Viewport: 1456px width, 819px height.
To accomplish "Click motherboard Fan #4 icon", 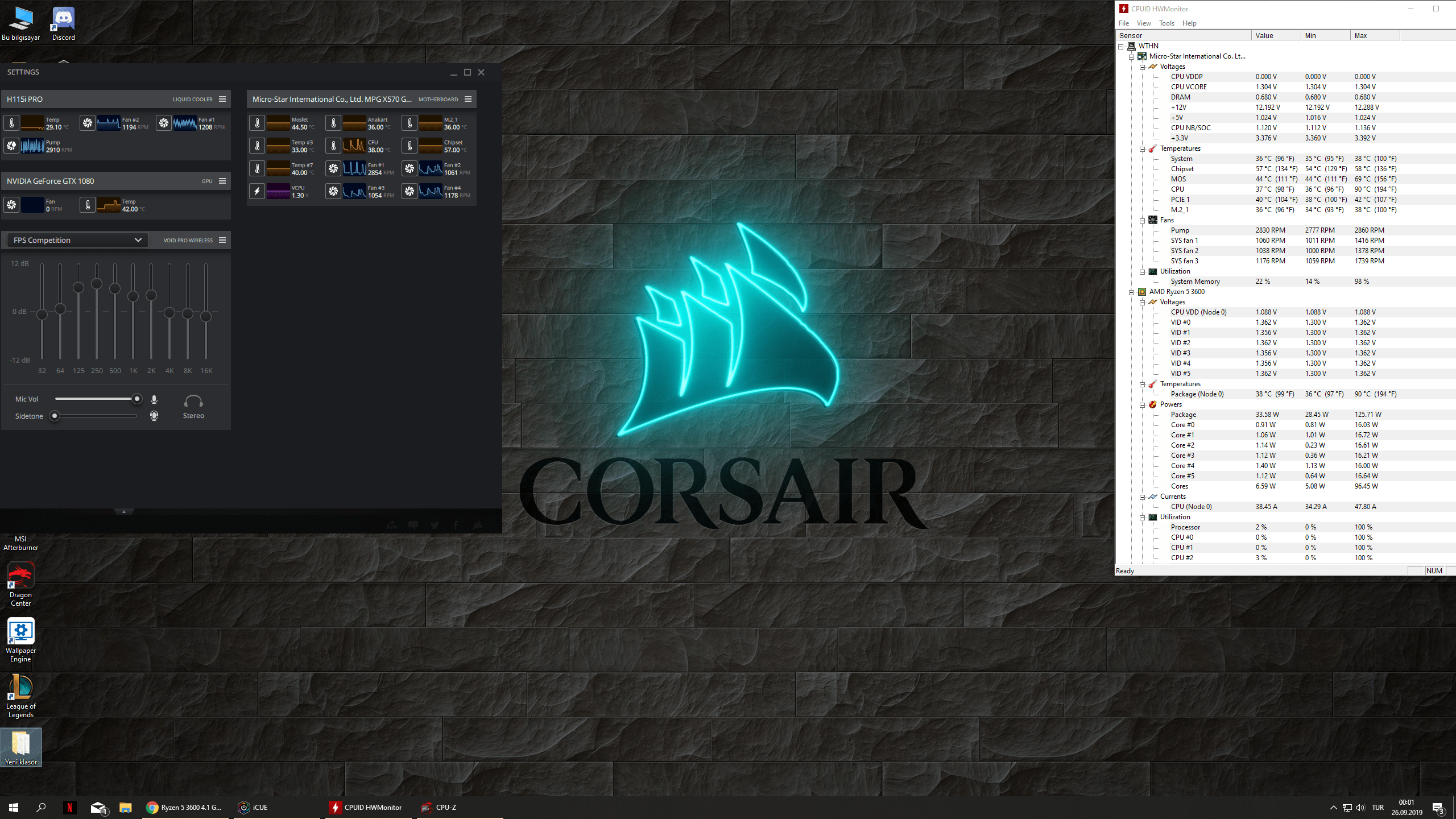I will [x=409, y=192].
